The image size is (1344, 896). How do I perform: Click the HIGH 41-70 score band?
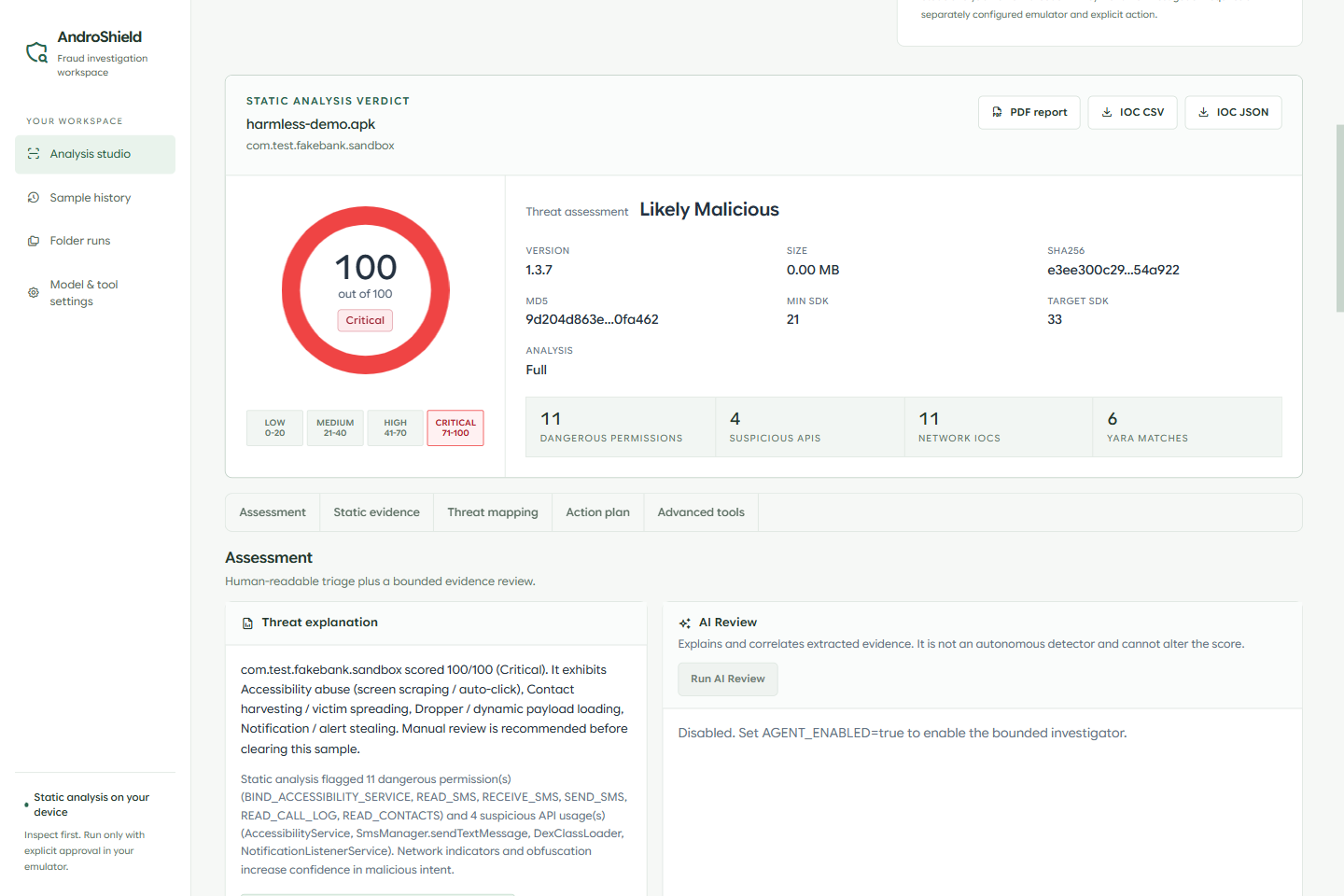point(396,428)
